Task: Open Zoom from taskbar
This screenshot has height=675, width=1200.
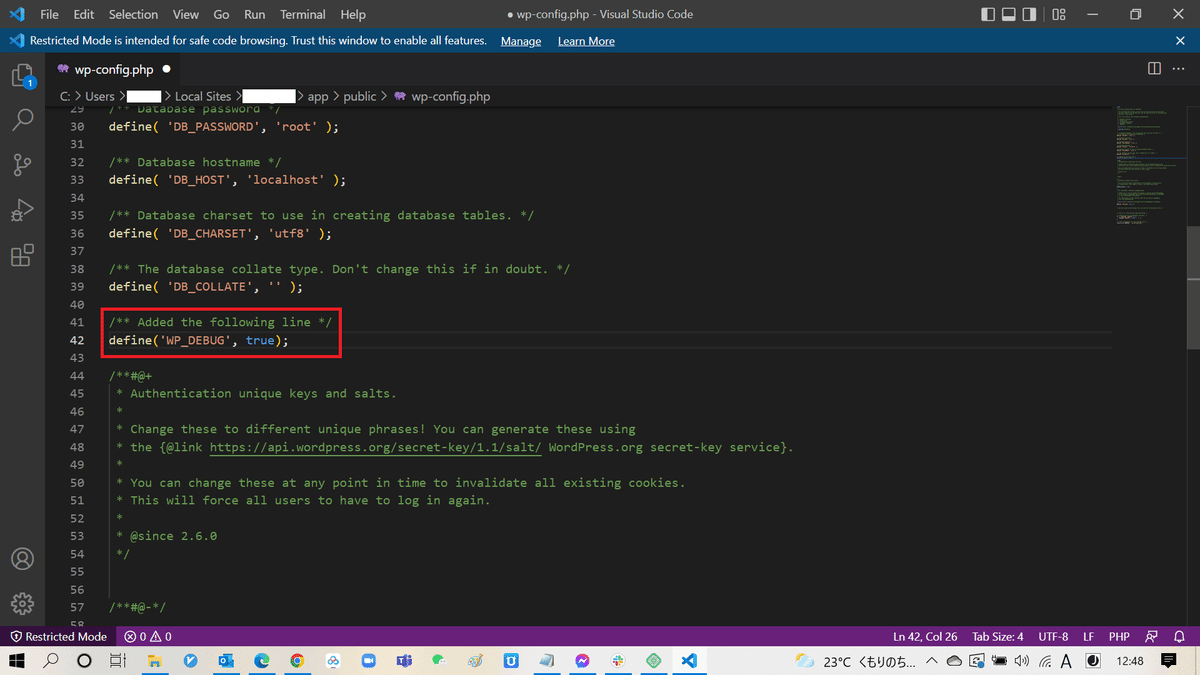Action: 368,661
